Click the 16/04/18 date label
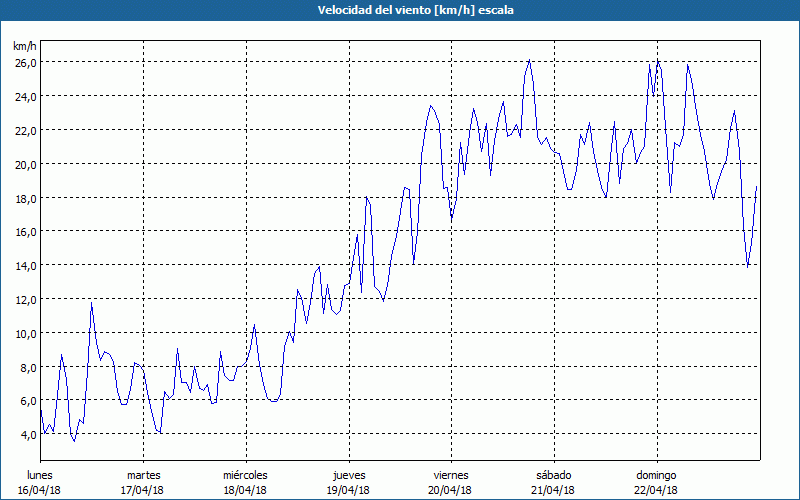 tap(41, 490)
